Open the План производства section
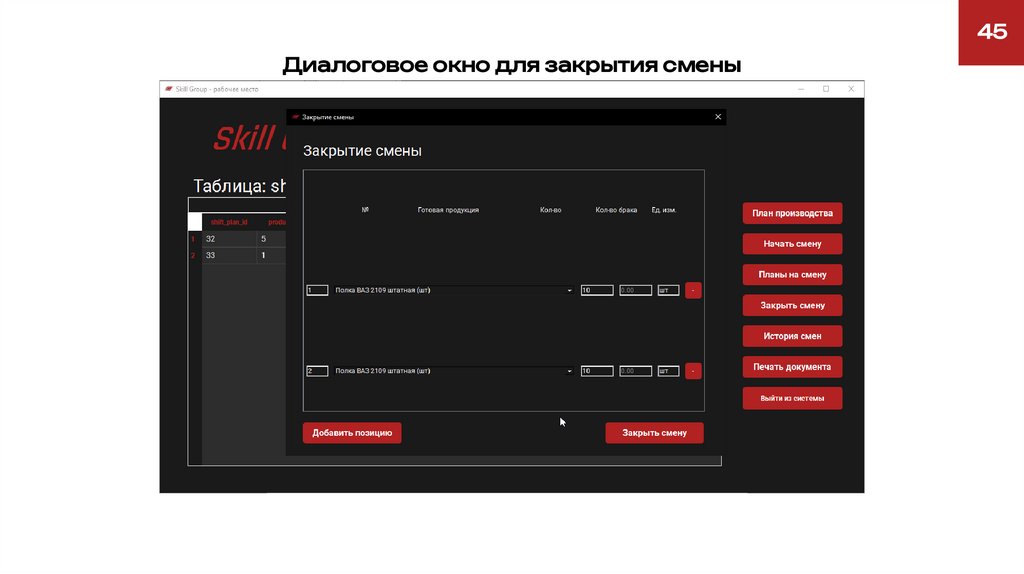This screenshot has width=1024, height=574. click(792, 213)
